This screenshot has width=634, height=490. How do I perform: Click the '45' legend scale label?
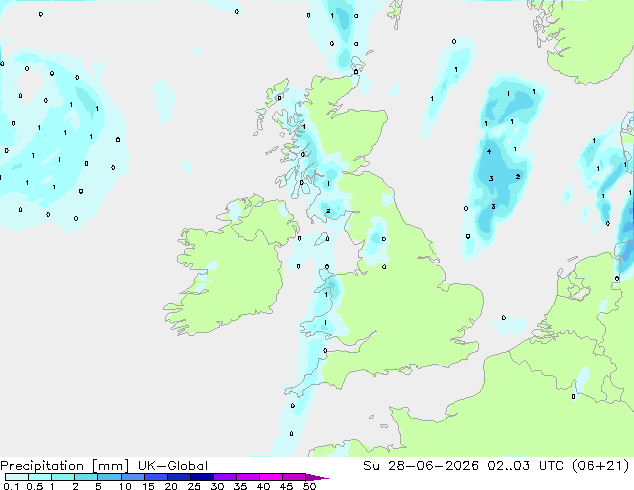pos(286,486)
